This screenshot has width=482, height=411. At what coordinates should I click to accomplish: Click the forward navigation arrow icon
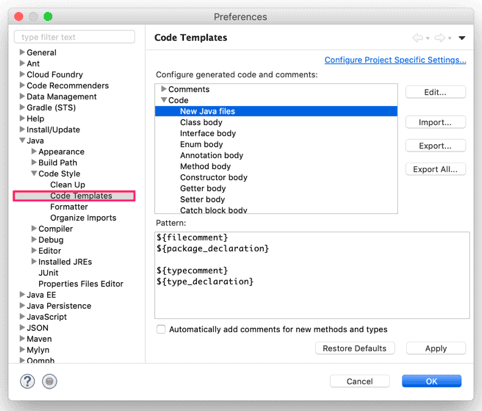point(440,38)
